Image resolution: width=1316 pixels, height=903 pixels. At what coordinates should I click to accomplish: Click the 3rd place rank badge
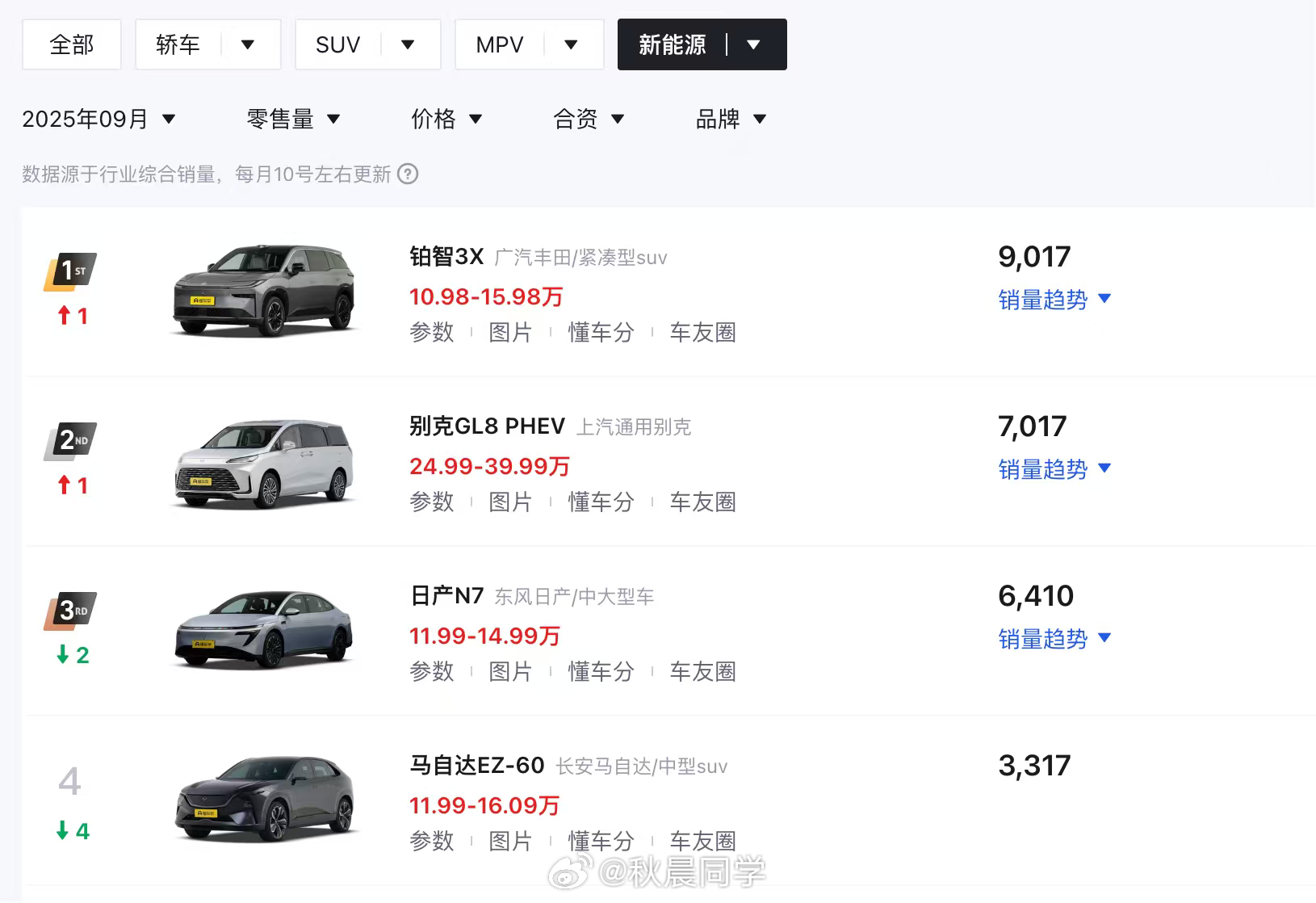point(70,611)
